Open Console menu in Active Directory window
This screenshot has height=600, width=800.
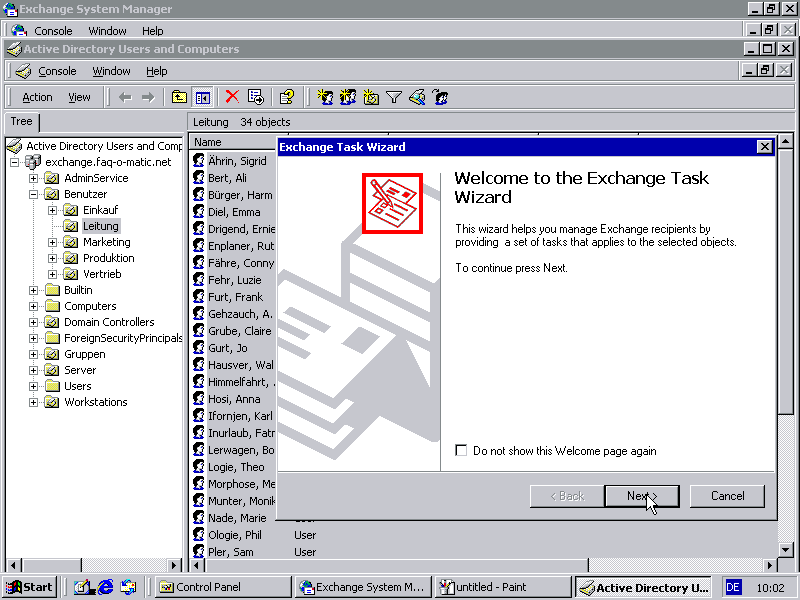point(57,71)
